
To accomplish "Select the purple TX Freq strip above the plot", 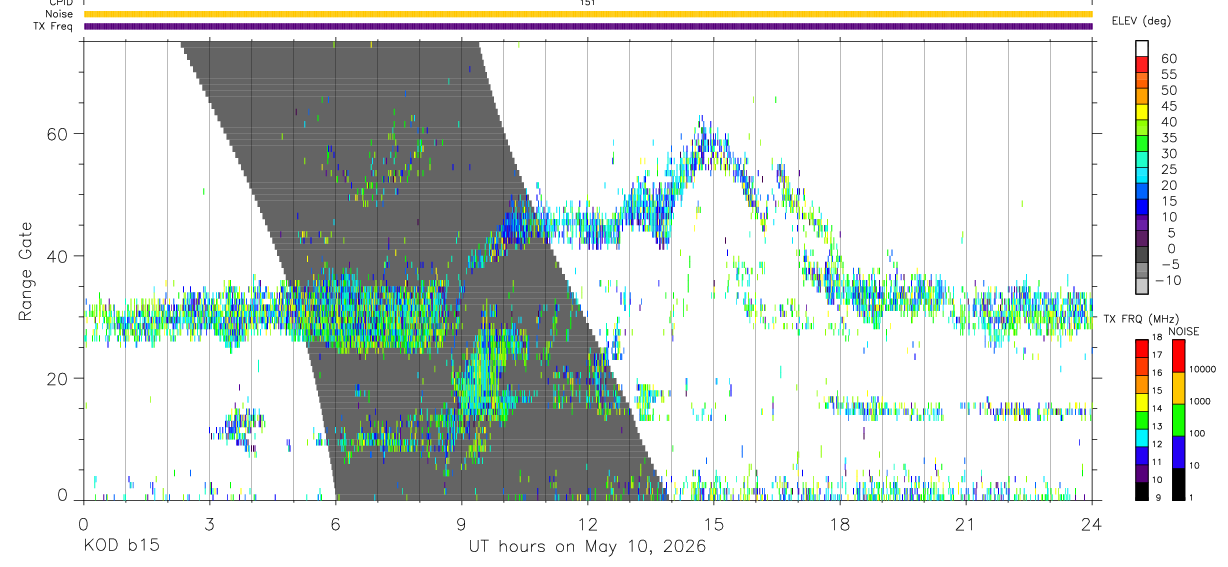I will 588,26.
